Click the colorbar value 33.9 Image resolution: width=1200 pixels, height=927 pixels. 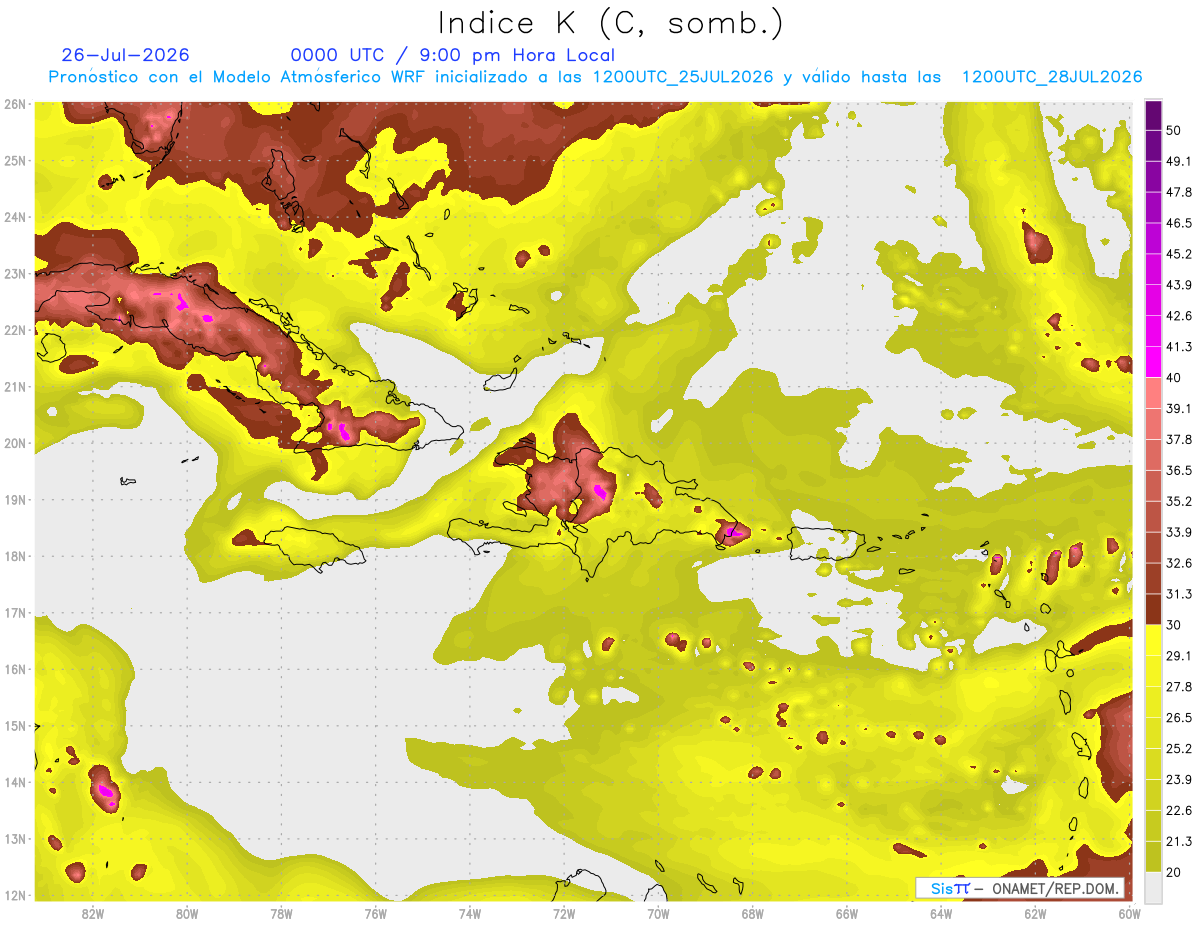click(1179, 532)
